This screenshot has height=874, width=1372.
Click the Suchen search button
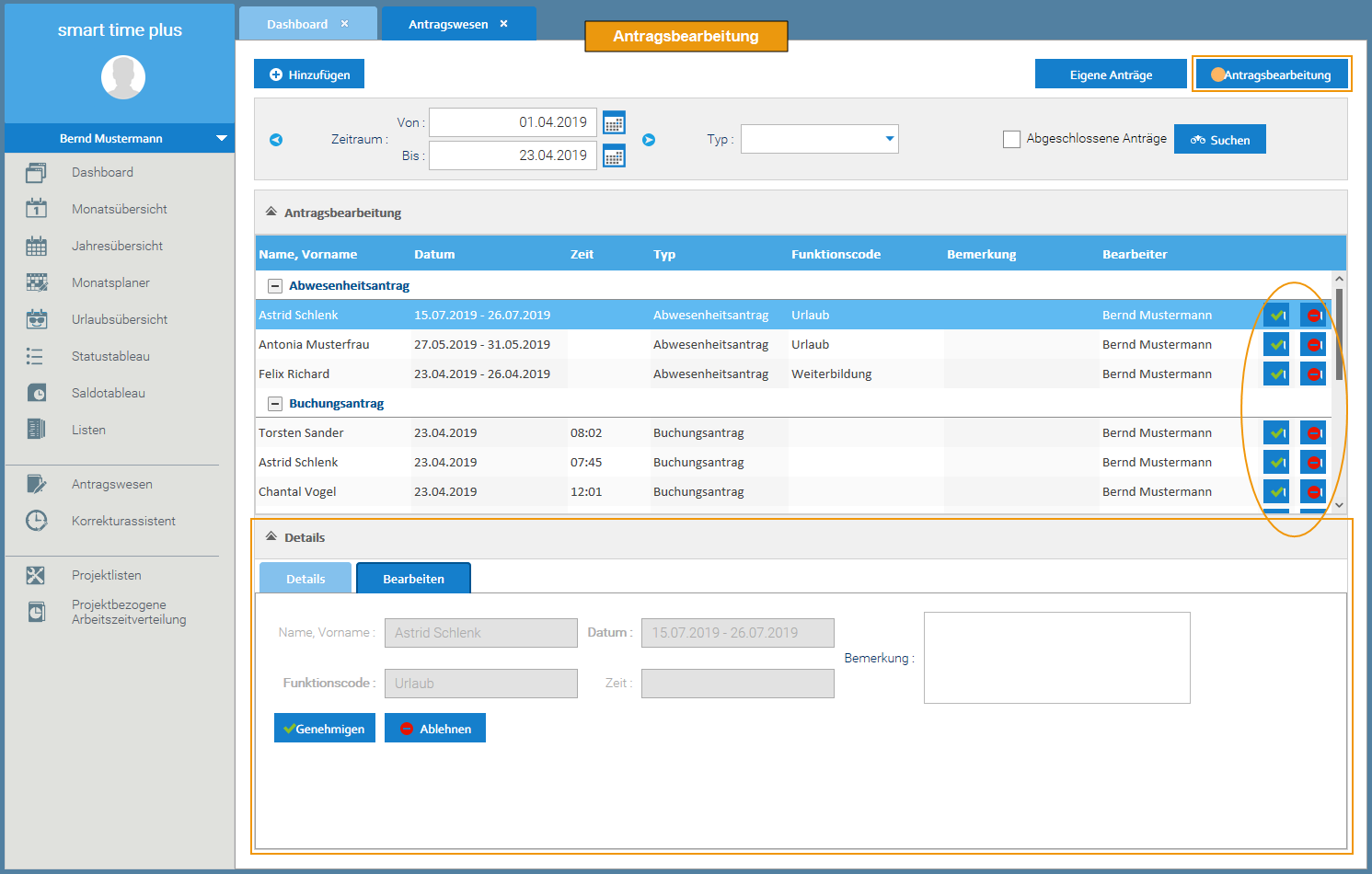click(x=1220, y=139)
